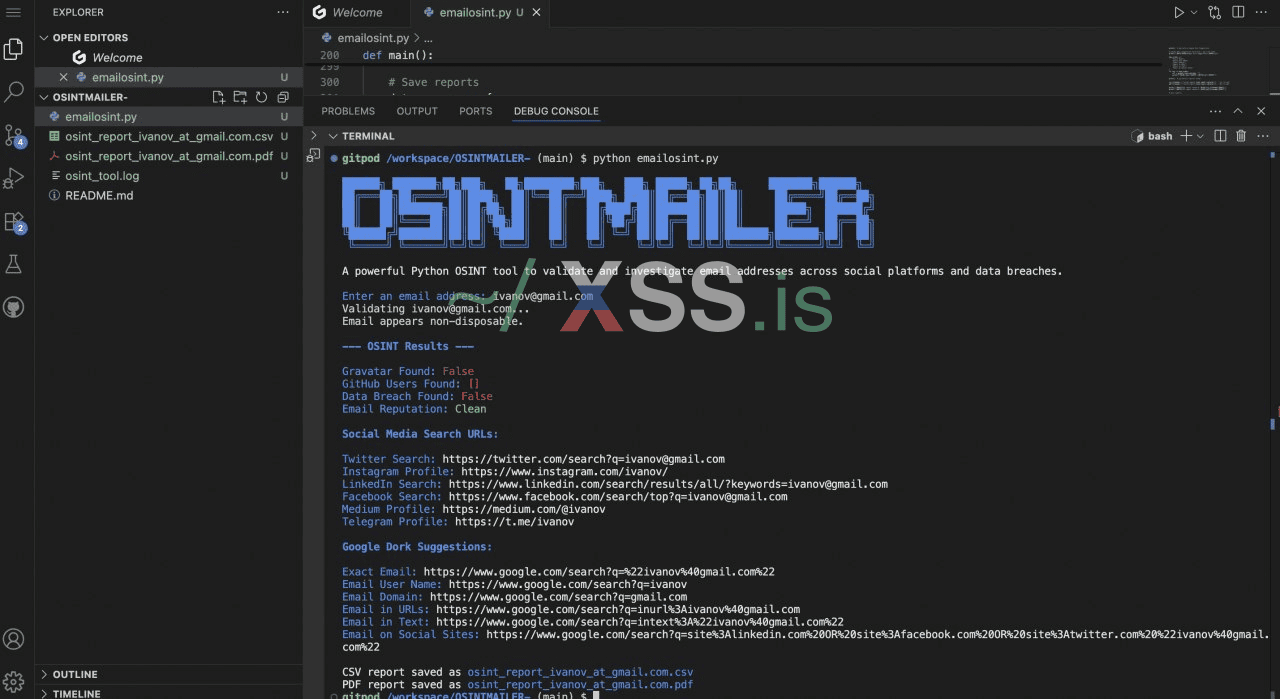Viewport: 1280px width, 699px height.
Task: Select Welcome in Open Editors list
Action: coord(168,57)
